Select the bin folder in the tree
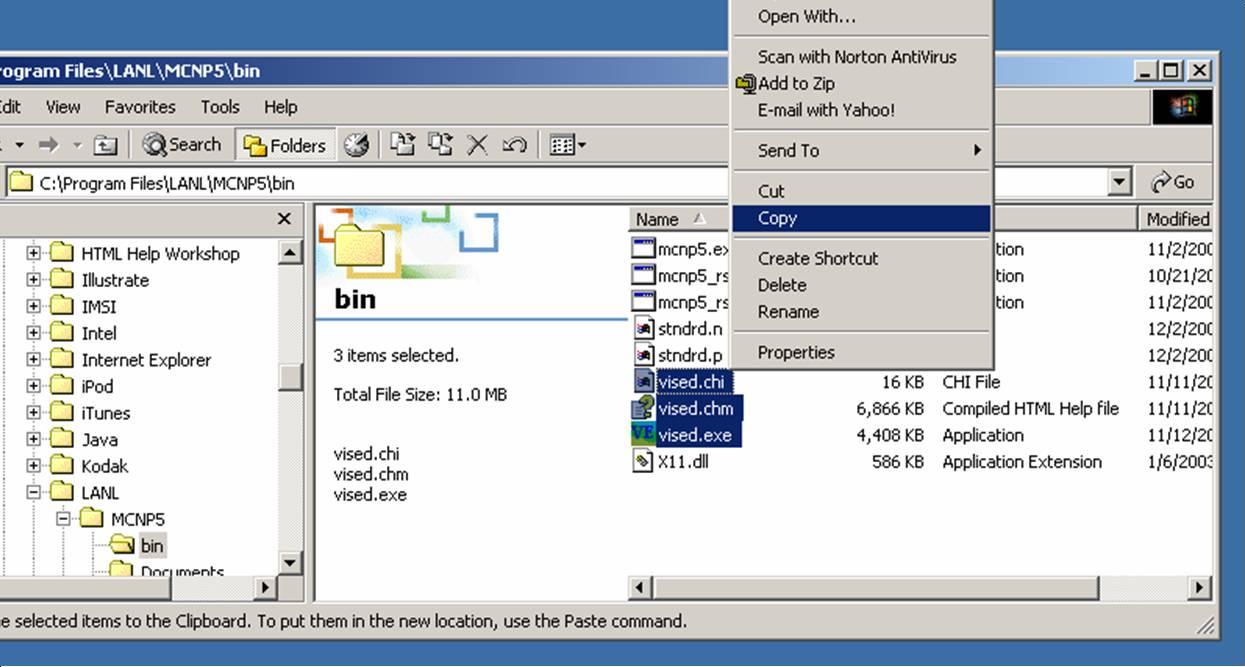1245x667 pixels. (151, 546)
